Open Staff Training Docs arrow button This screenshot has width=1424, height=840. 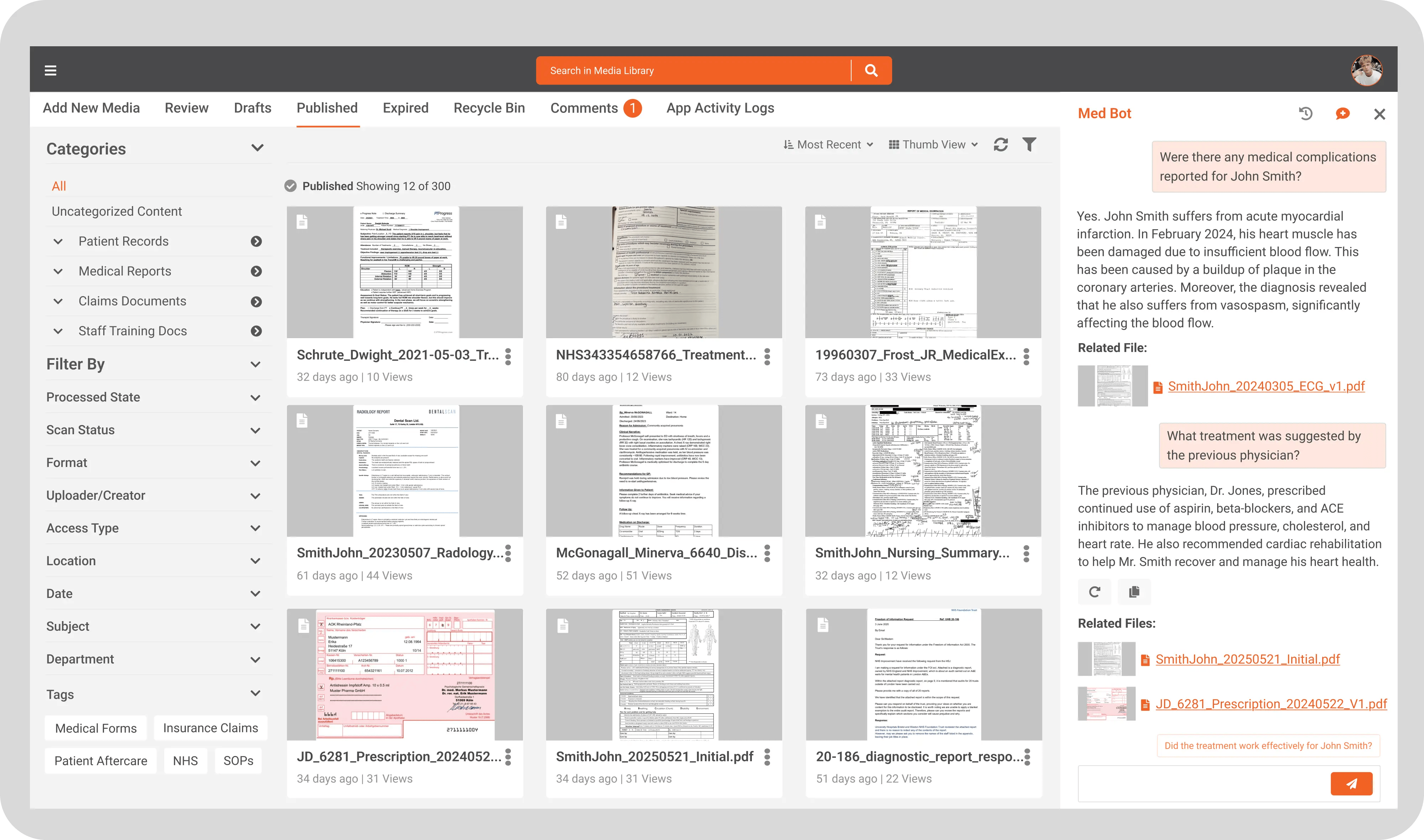256,331
